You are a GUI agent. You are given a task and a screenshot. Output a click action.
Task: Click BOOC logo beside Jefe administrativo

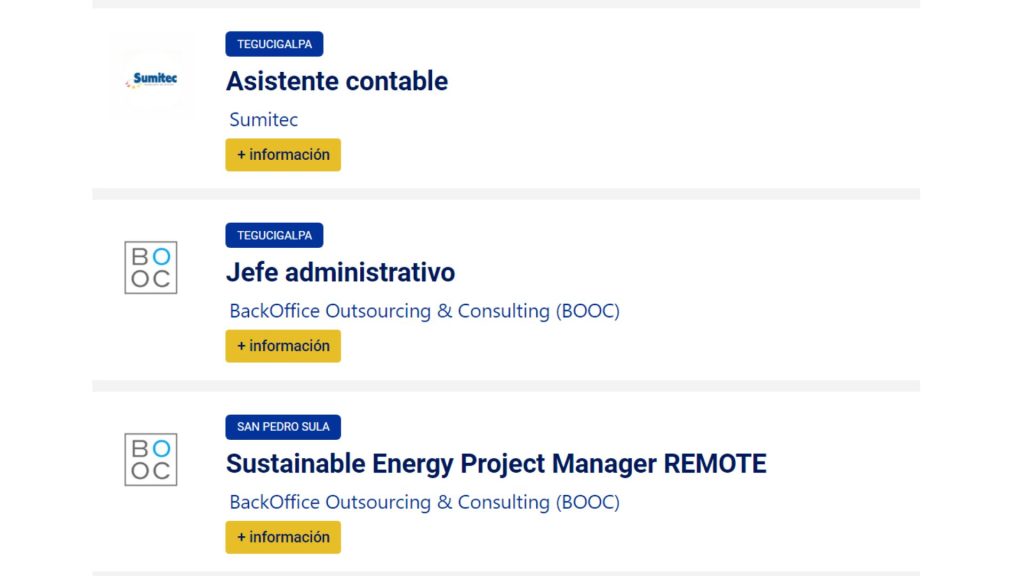pyautogui.click(x=151, y=268)
